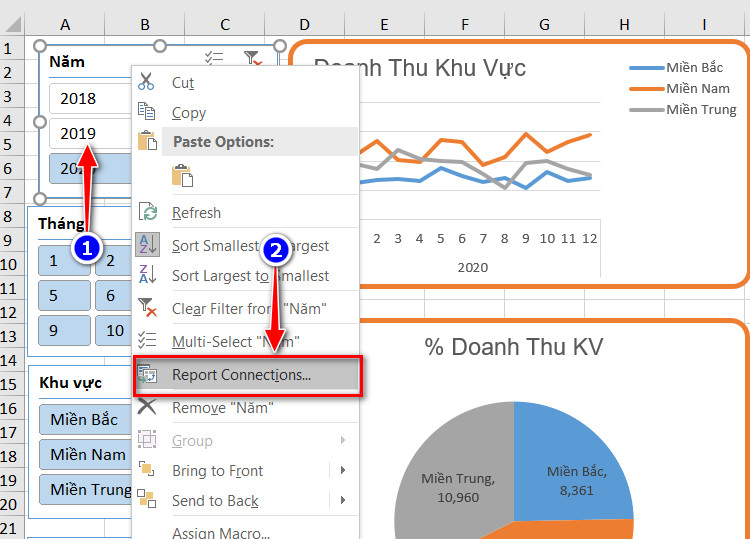Click the Doanh Thu Khu Vực chart title
This screenshot has height=539, width=750.
click(419, 67)
